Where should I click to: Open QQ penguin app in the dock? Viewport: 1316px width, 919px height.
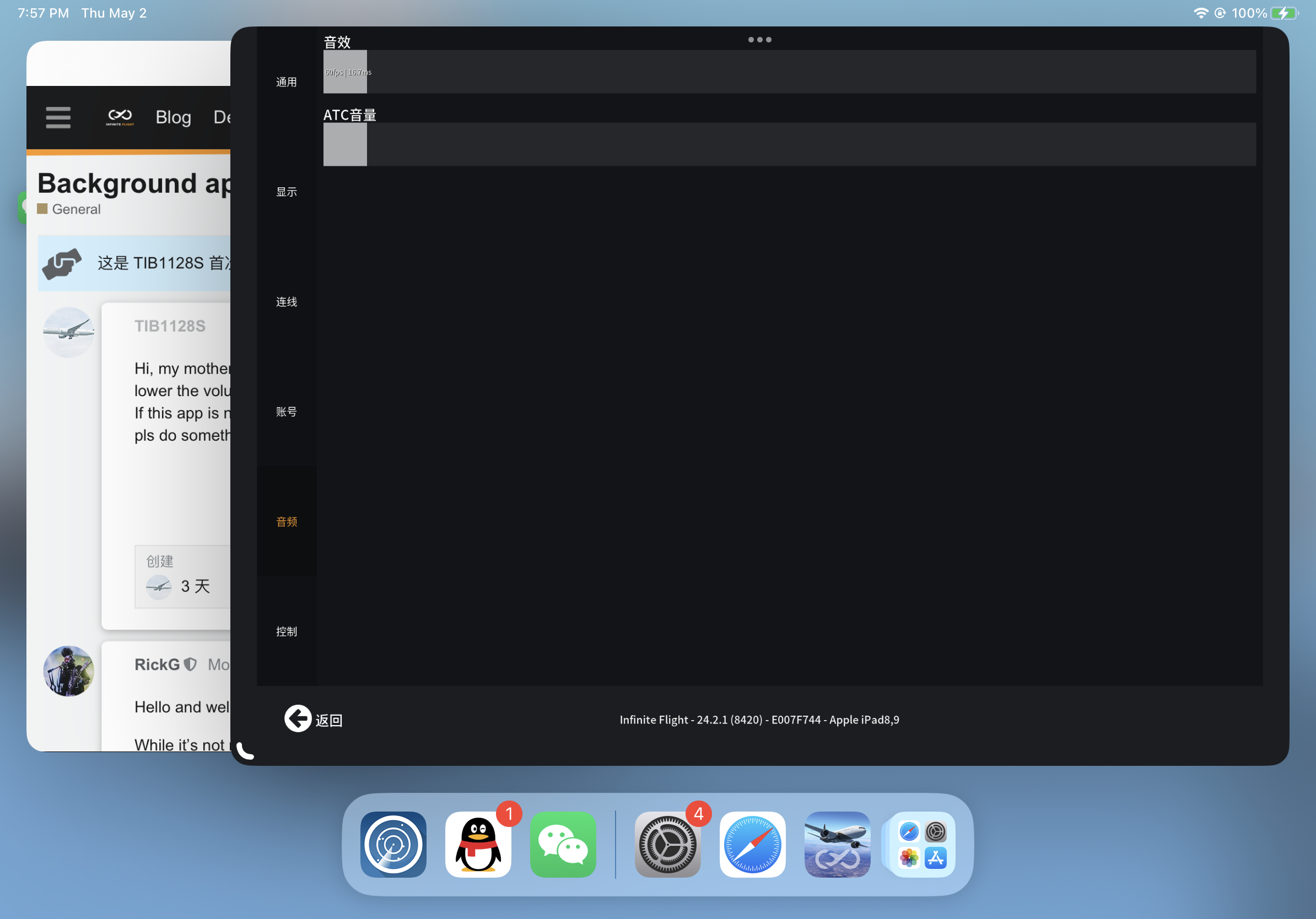click(478, 844)
